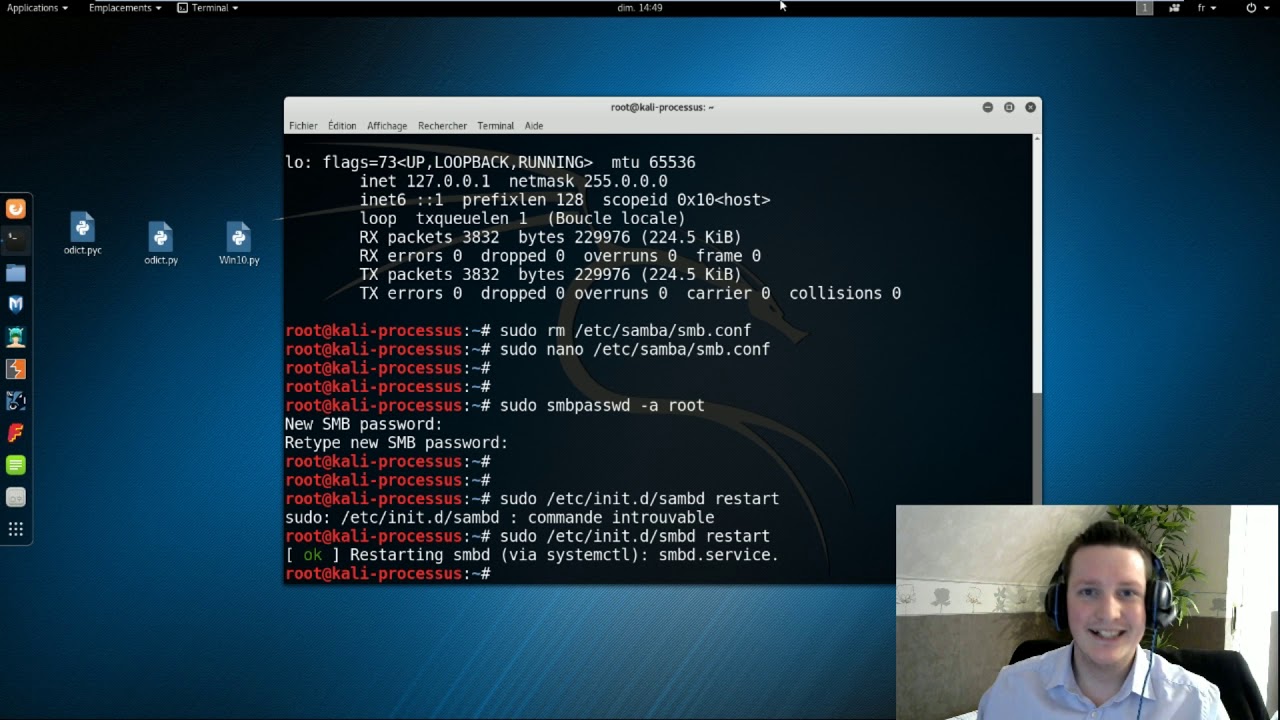
Task: Click the webcam overlay video
Action: 1087,612
